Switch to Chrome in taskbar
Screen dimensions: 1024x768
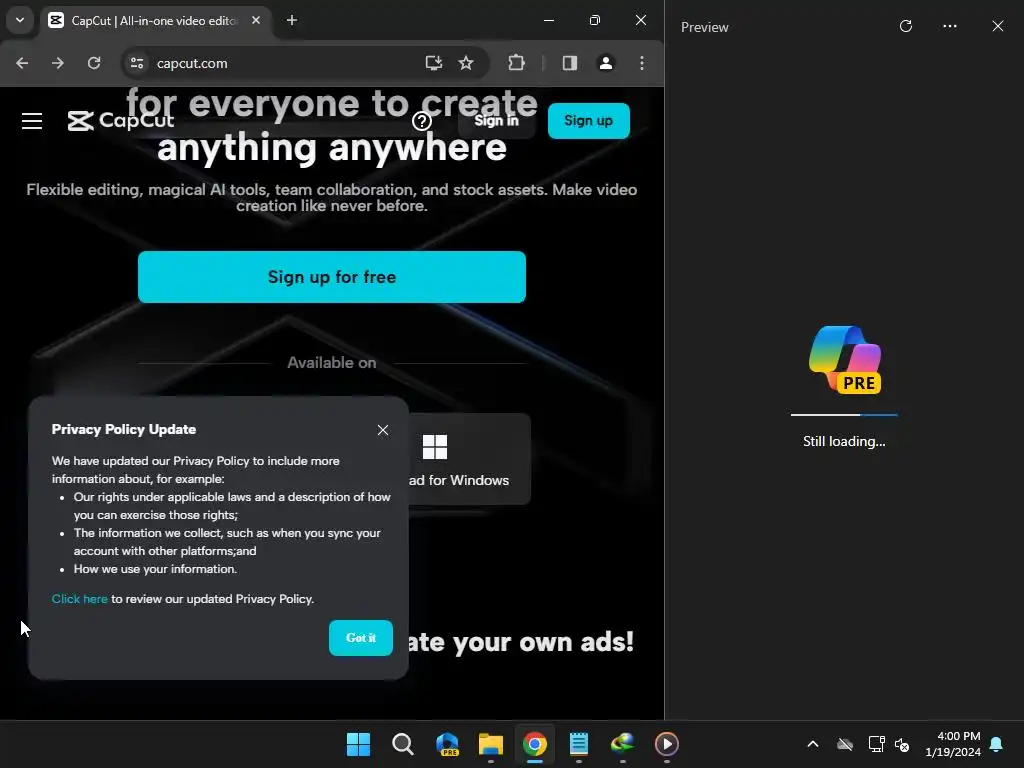tap(535, 744)
